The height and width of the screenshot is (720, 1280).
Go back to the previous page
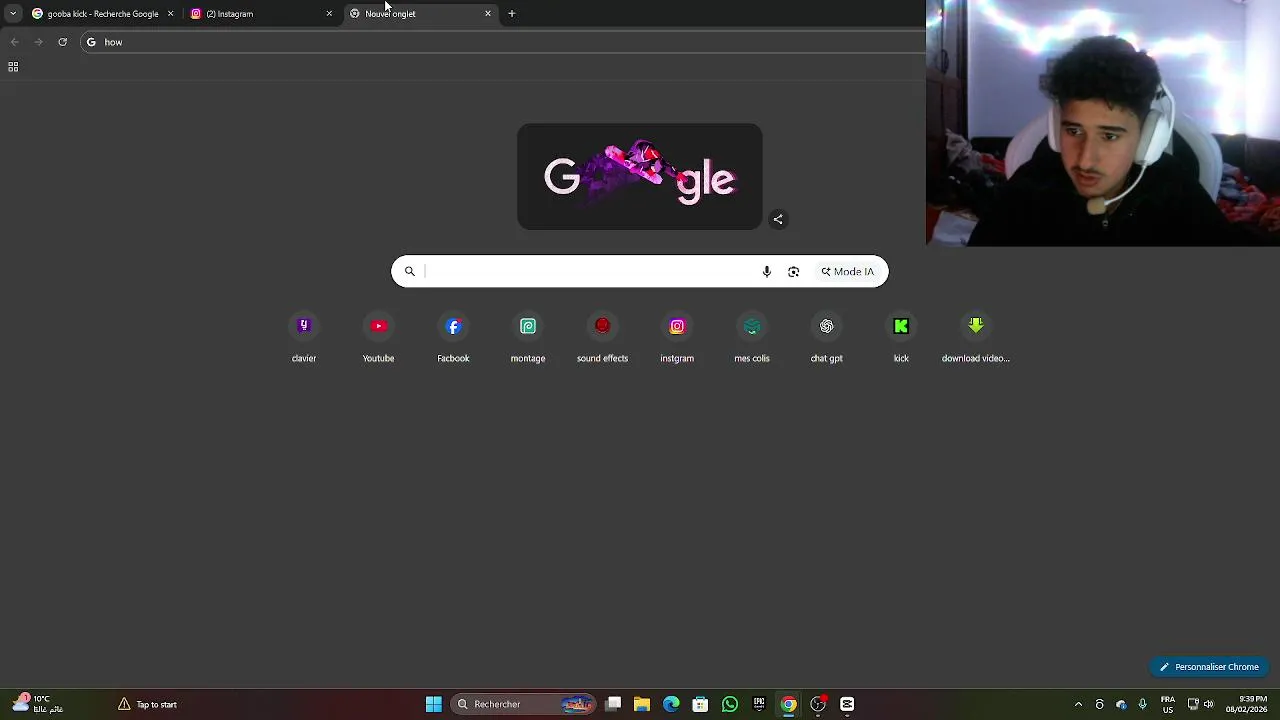pyautogui.click(x=14, y=42)
